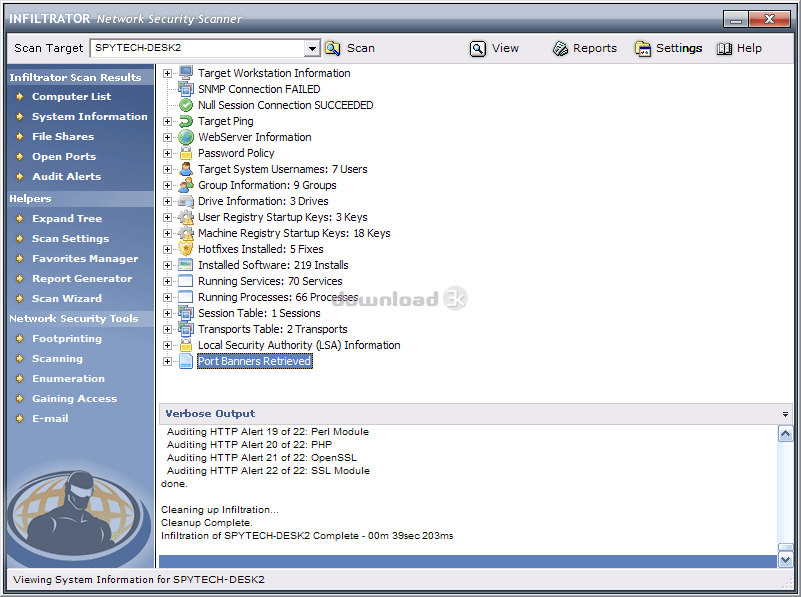Viewport: 801px width, 597px height.
Task: Click the Scan magnifier icon
Action: (x=333, y=48)
